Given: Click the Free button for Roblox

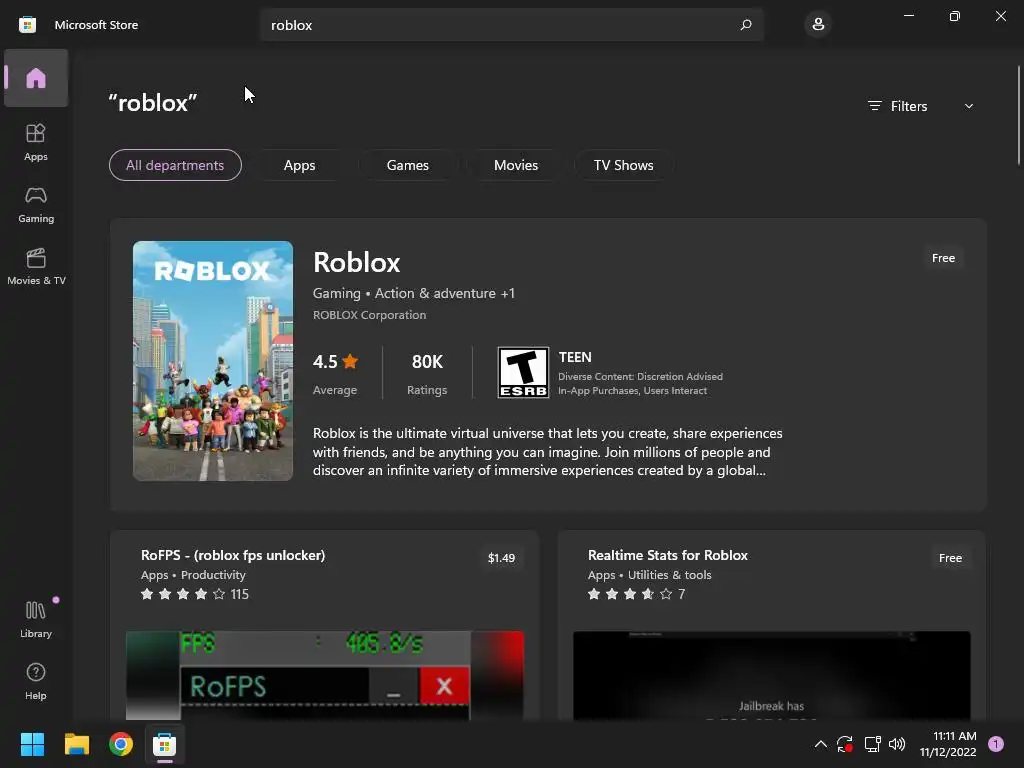Looking at the screenshot, I should point(943,258).
